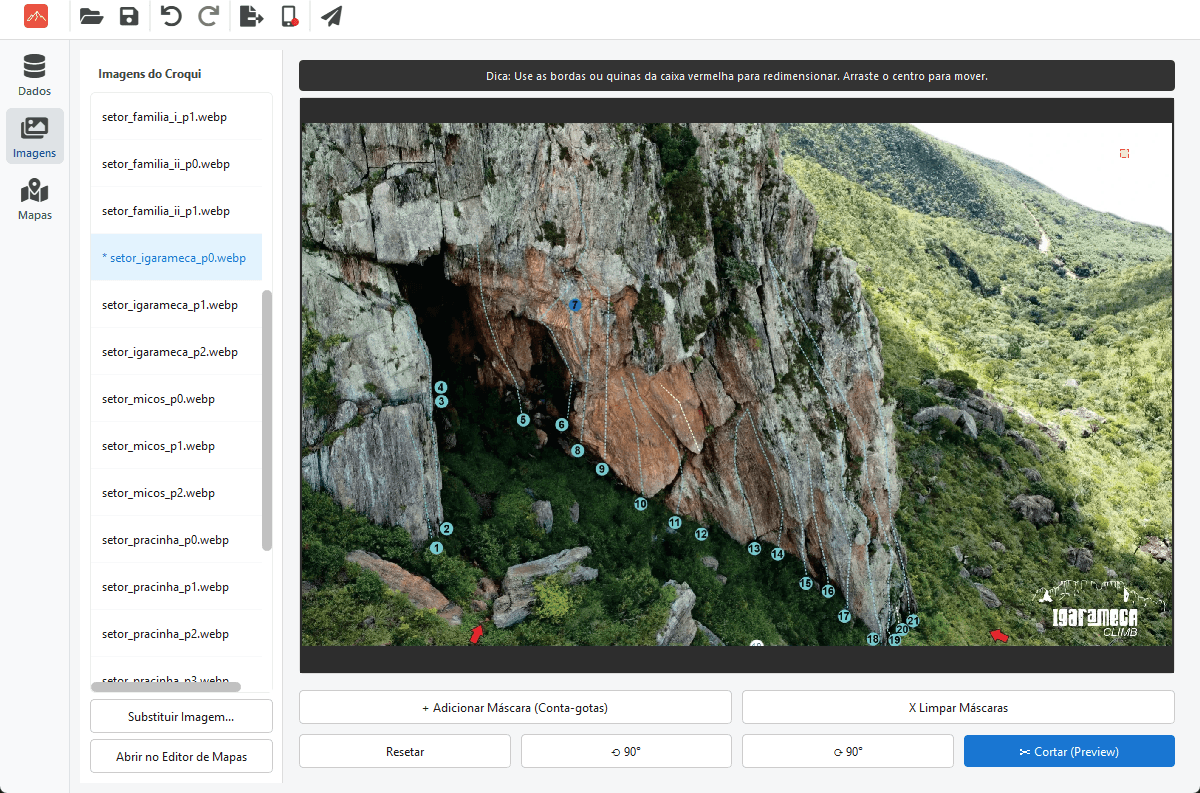This screenshot has height=793, width=1200.
Task: Select setor_micos_p2.webp in the image list
Action: coord(176,493)
